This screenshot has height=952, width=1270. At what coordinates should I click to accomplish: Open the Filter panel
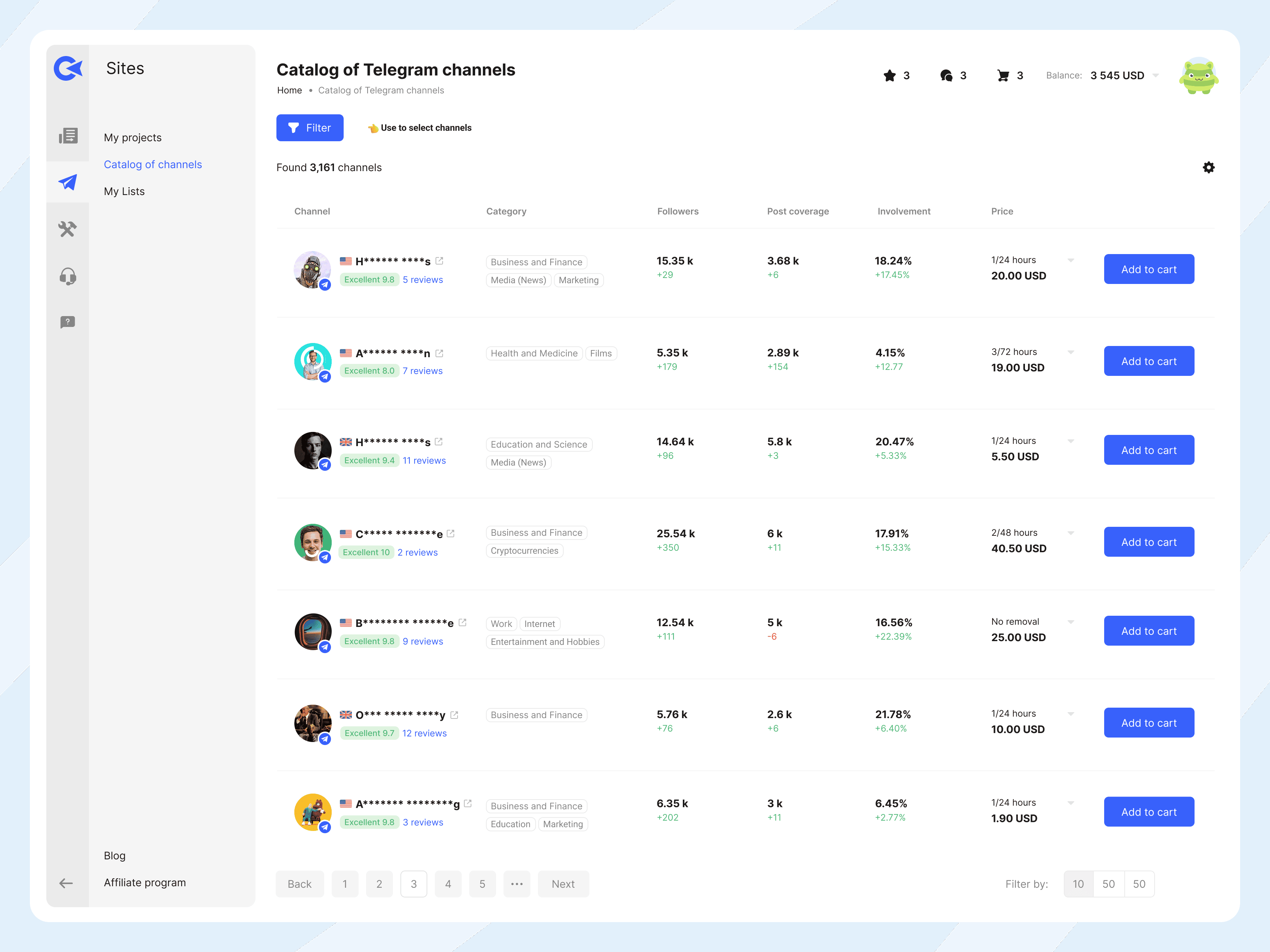tap(310, 127)
